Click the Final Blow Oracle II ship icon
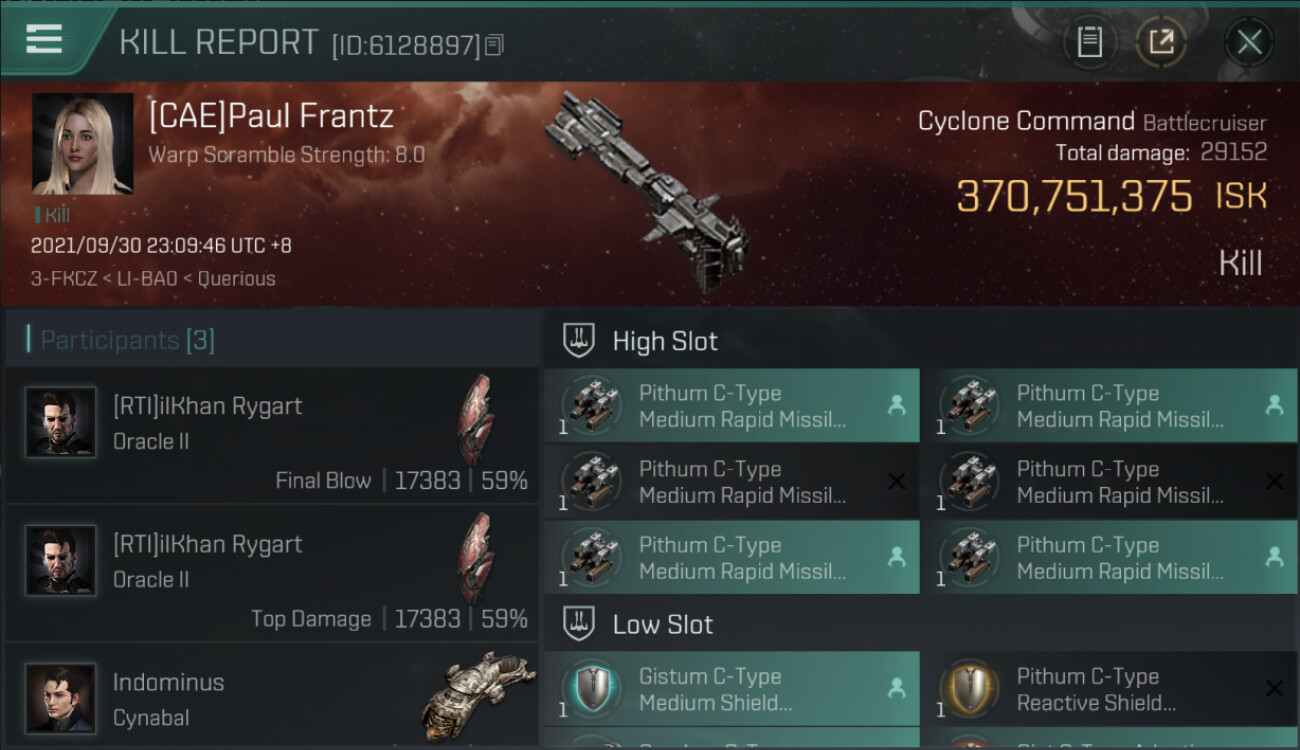 pos(475,420)
